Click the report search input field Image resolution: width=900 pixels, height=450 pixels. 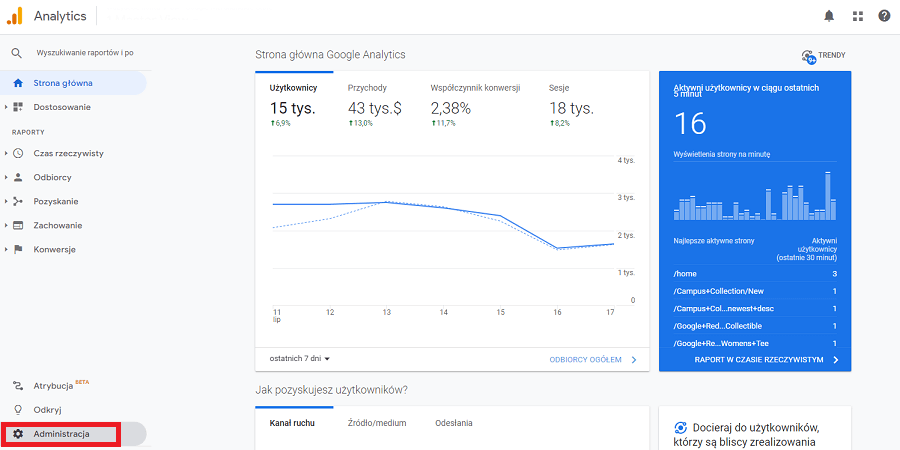pos(85,53)
